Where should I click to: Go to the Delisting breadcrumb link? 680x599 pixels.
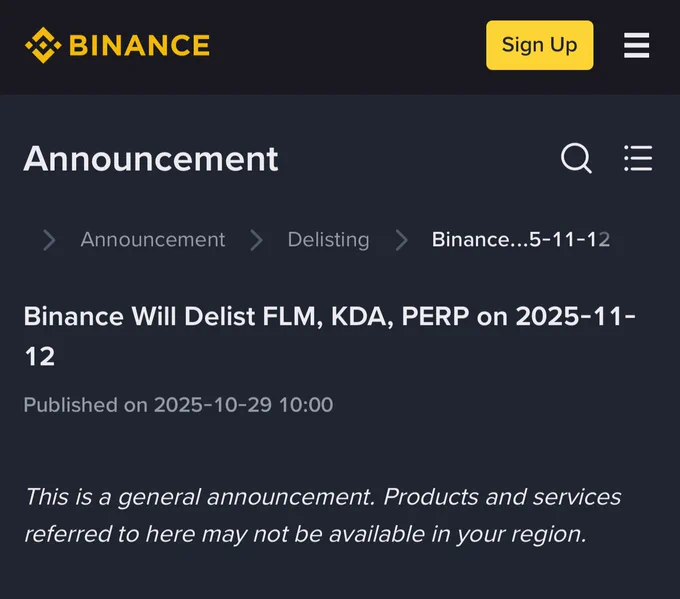click(328, 240)
